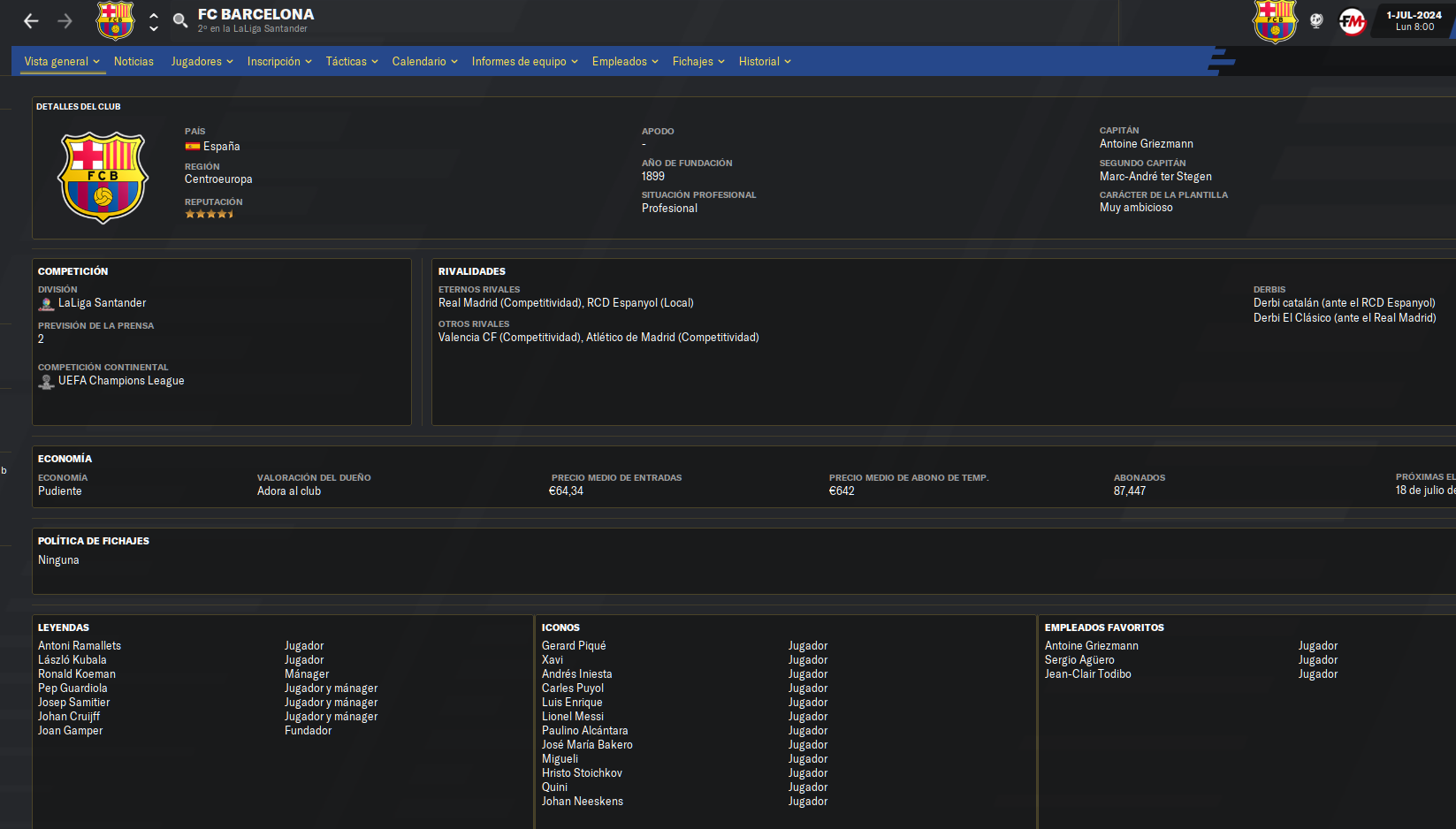Screen dimensions: 1456x829
Task: Click the up chevron next to club crest
Action: coord(154,15)
